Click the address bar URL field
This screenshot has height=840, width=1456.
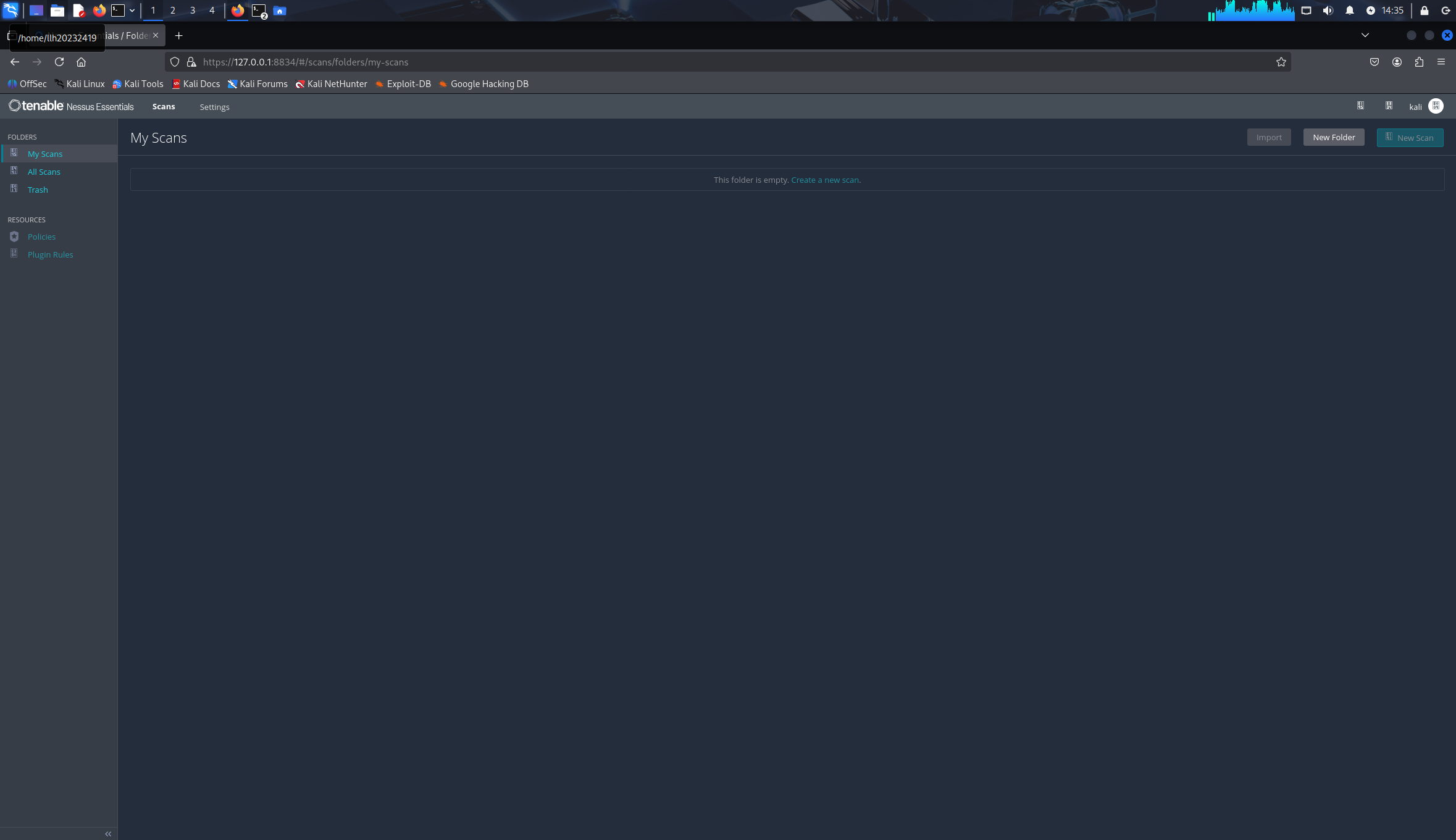click(617, 62)
